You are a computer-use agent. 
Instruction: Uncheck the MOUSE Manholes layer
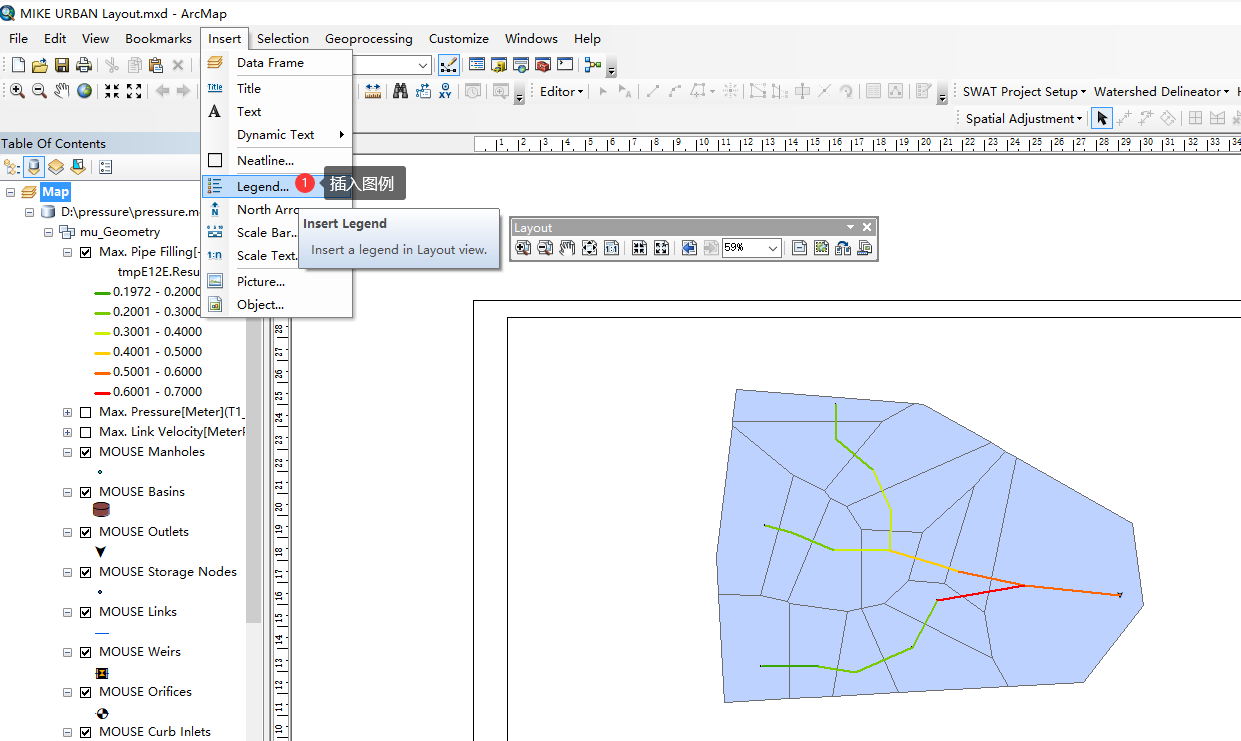(85, 452)
